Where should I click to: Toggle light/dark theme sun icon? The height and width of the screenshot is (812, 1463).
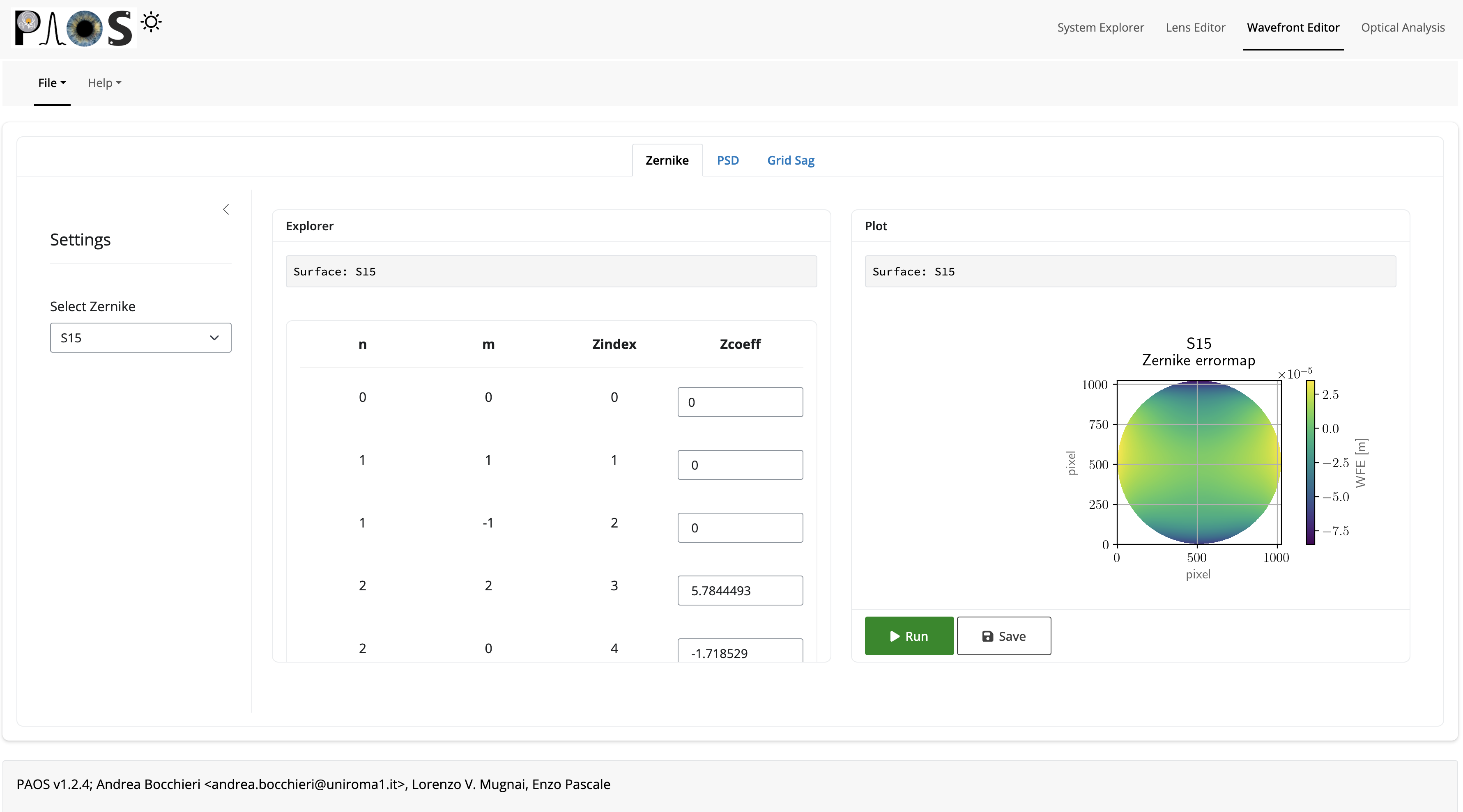[151, 22]
